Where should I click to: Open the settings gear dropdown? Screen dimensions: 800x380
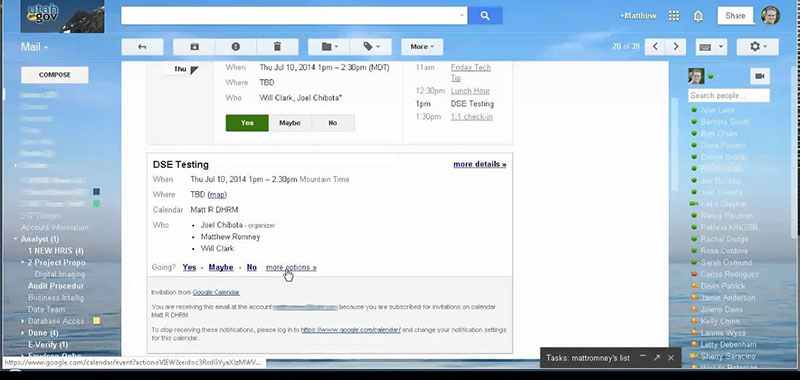point(758,47)
